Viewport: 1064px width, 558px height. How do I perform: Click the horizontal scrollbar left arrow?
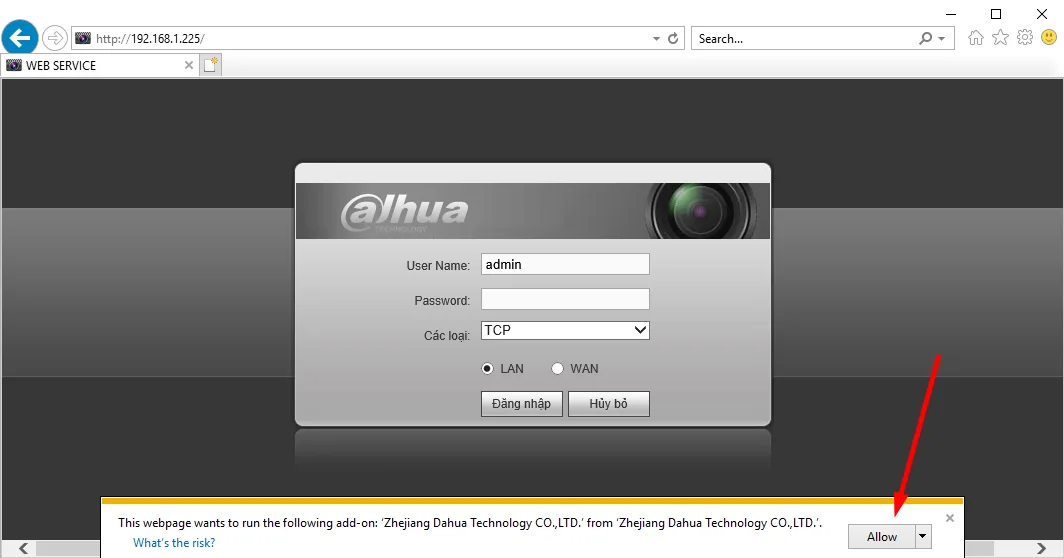pyautogui.click(x=23, y=548)
